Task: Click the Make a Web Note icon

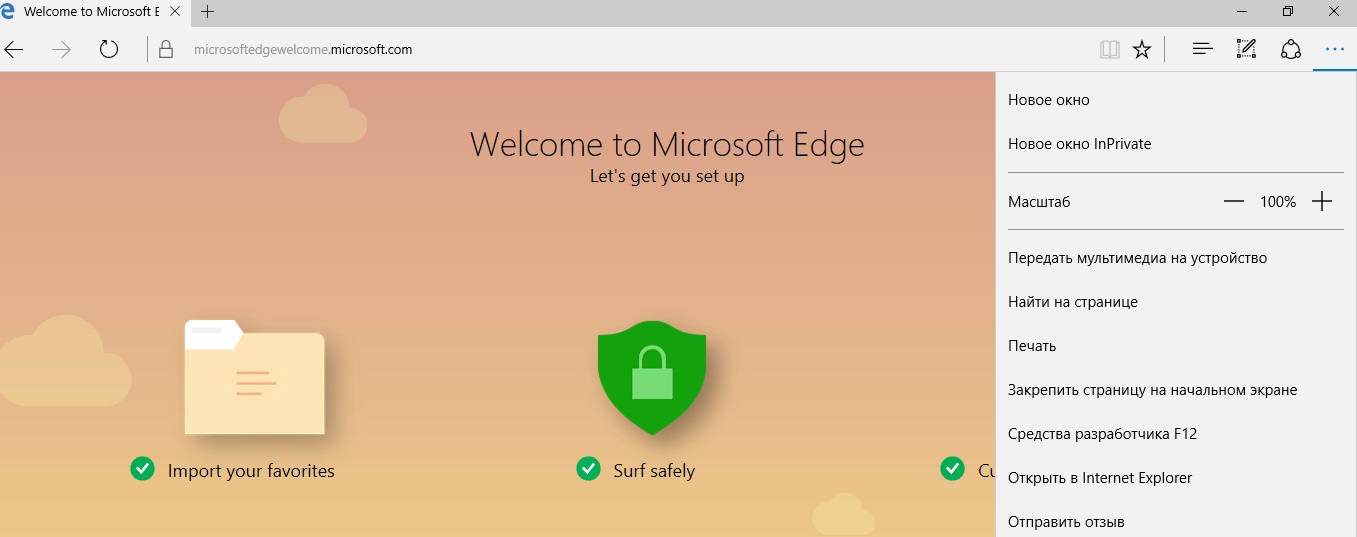Action: tap(1246, 49)
